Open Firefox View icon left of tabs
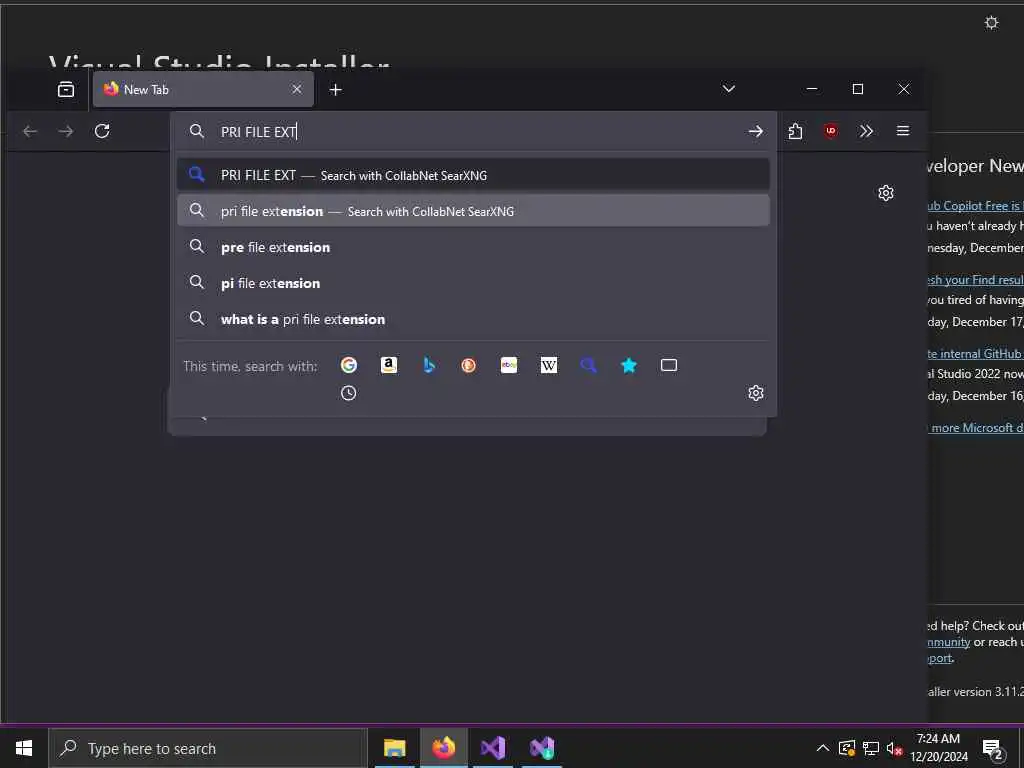 (x=66, y=89)
